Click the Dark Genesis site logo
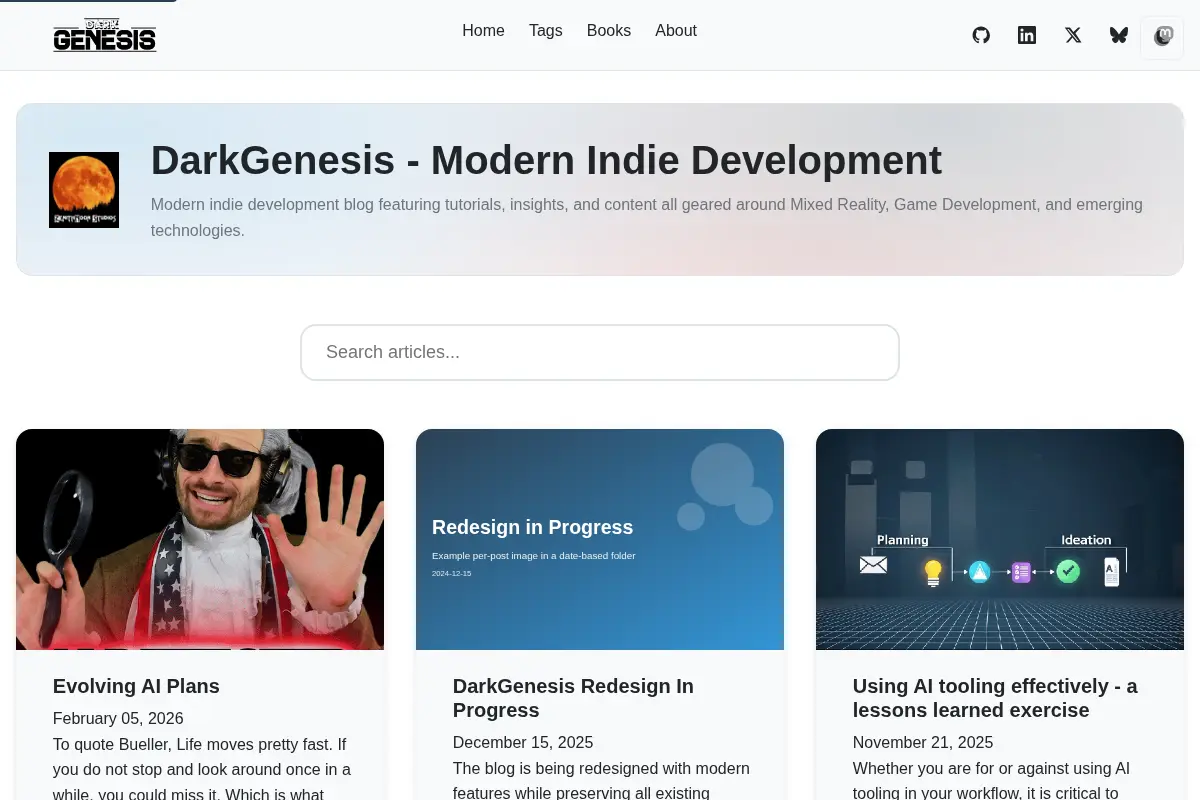This screenshot has width=1200, height=800. coord(104,36)
